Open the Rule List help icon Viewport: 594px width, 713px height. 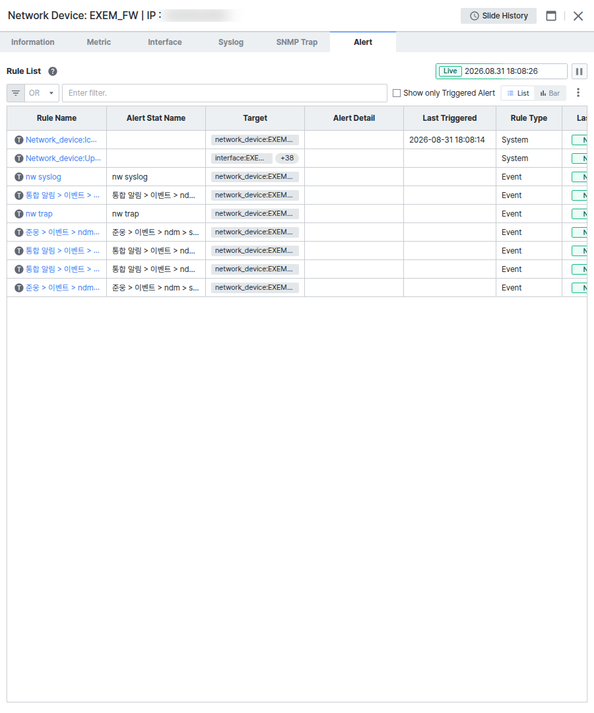click(x=53, y=71)
